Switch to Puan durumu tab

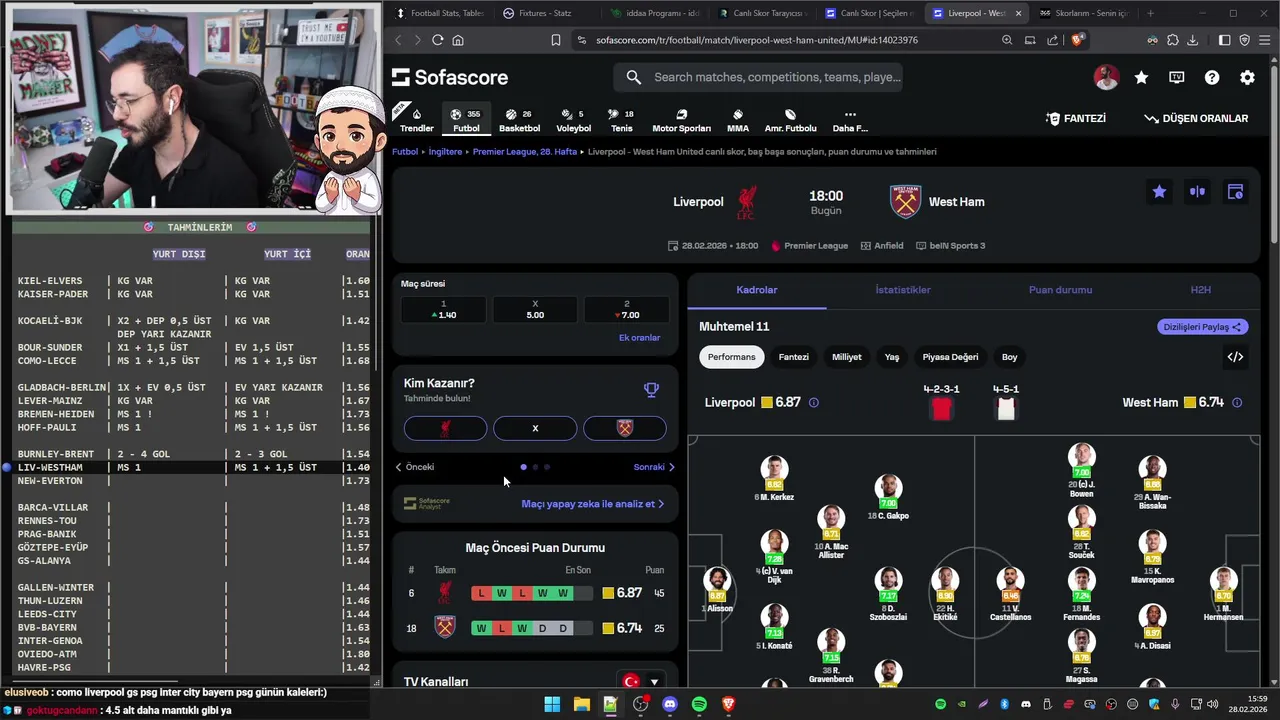pos(1060,290)
